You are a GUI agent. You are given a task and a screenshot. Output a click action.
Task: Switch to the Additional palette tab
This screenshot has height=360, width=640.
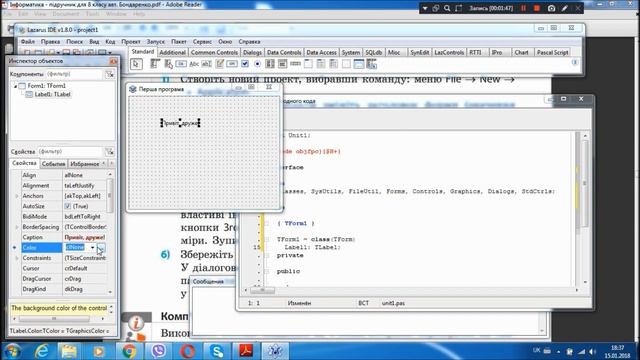point(172,53)
